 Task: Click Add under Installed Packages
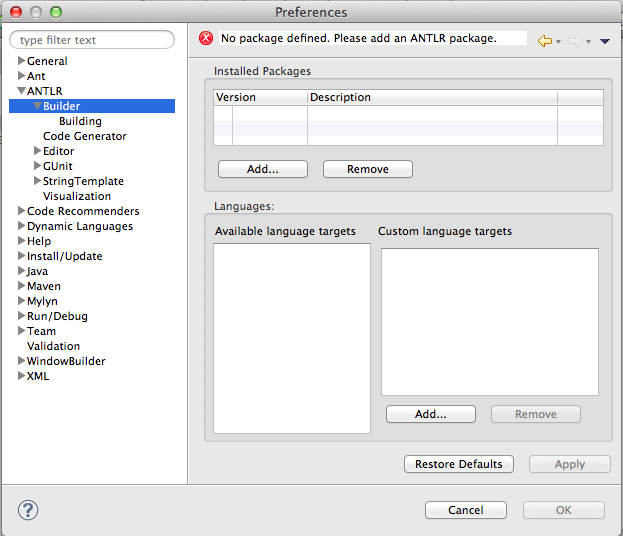(263, 169)
